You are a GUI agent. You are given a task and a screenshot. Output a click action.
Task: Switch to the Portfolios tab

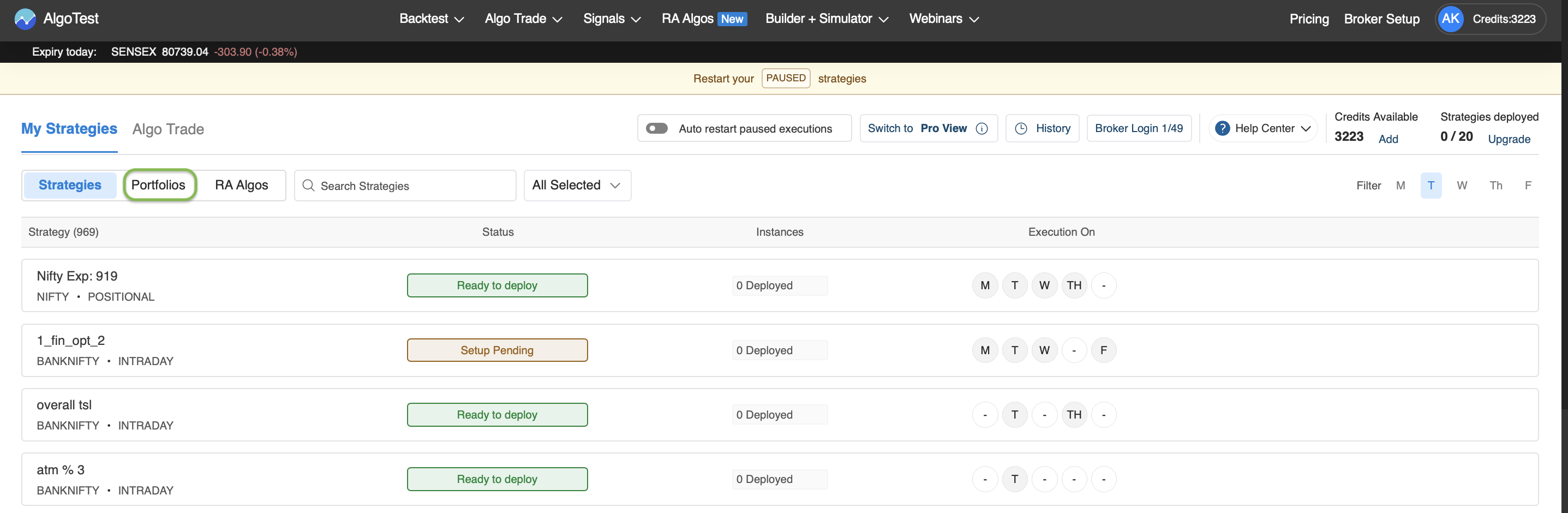tap(159, 184)
